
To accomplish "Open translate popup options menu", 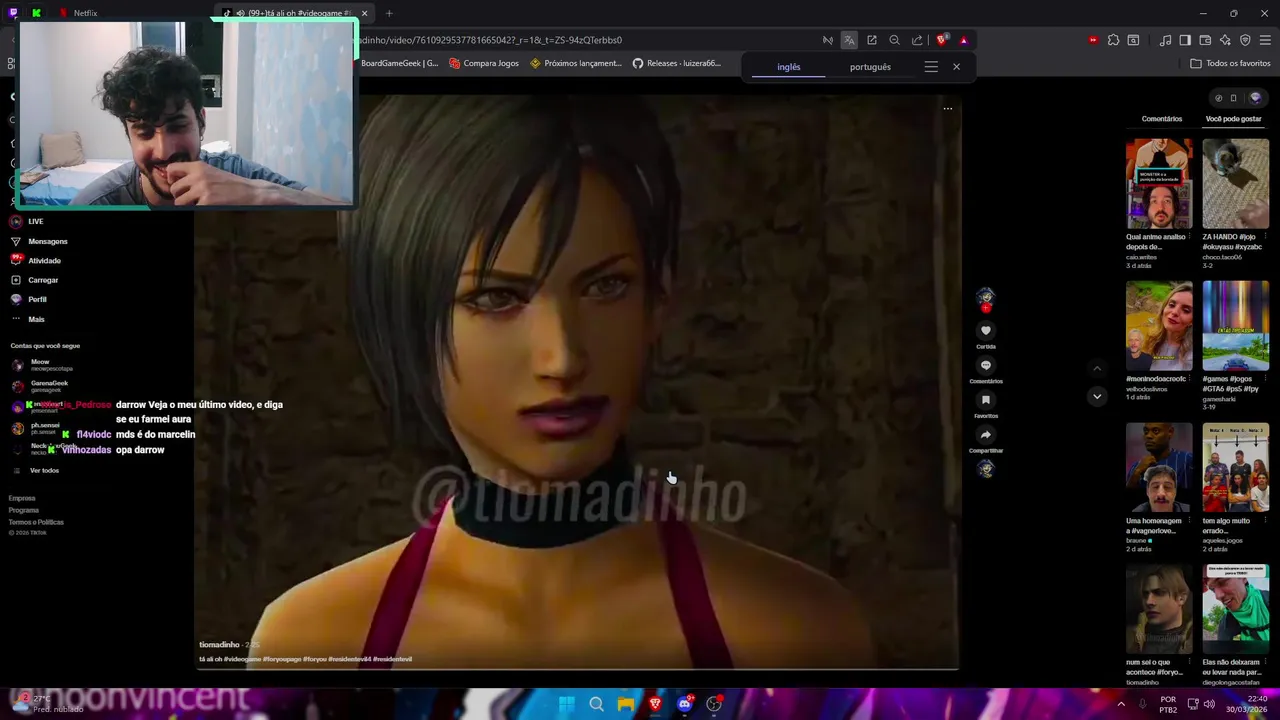I will 931,67.
